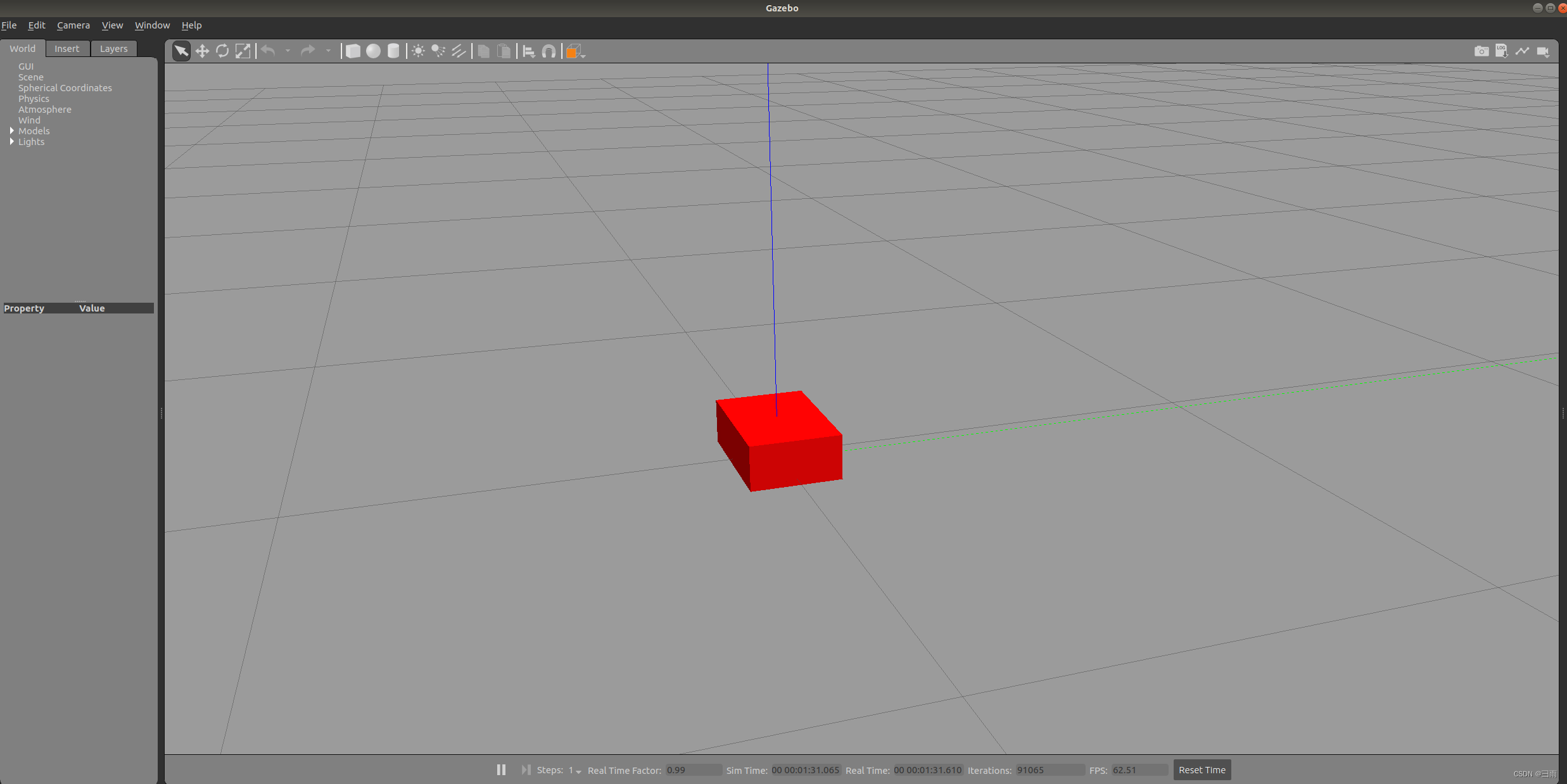Click the cylinder shape insert icon

(x=392, y=51)
